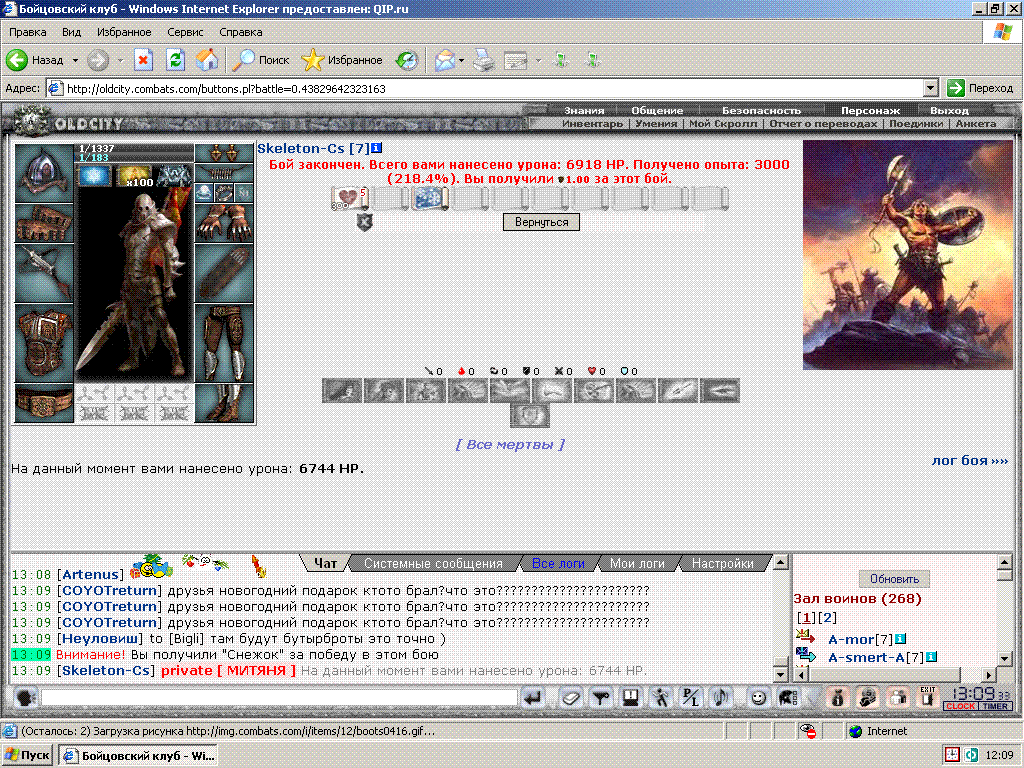Click the speaking head icon left of chat input

tap(25, 698)
